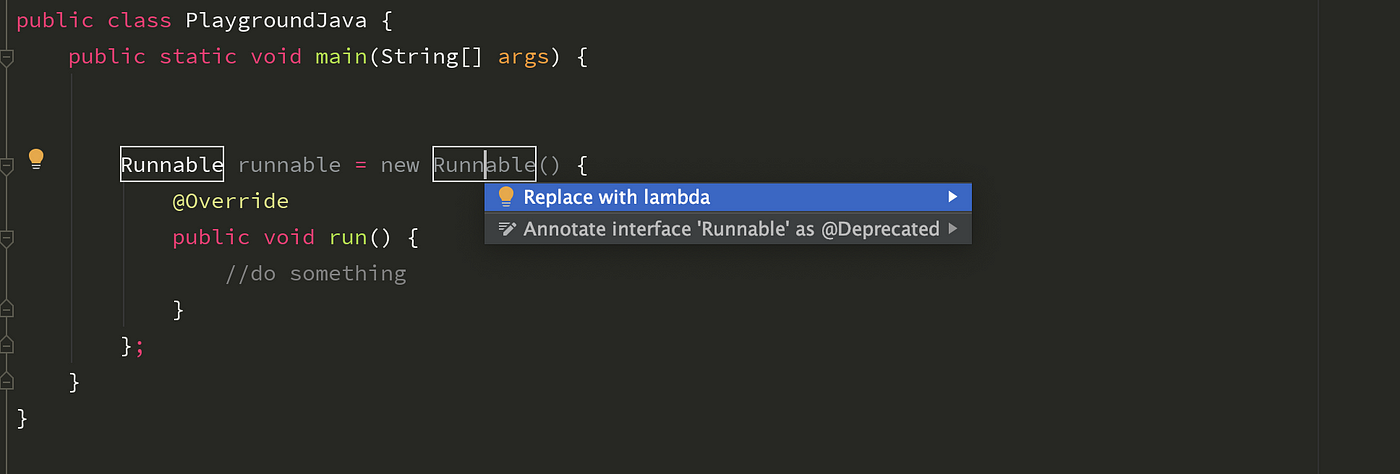Screen dimensions: 1400x474
Task: Click the args parameter in the main signature
Action: click(x=524, y=56)
